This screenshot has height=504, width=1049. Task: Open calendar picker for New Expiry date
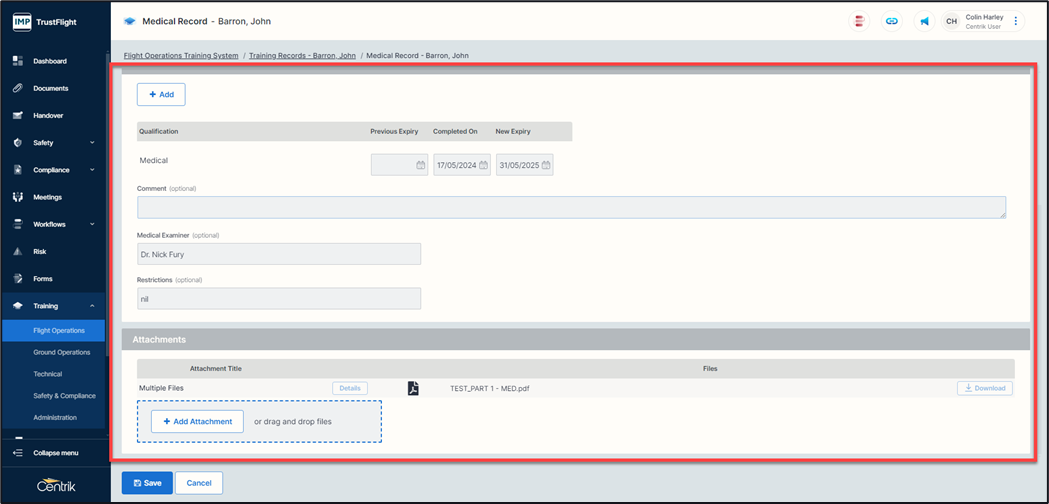pyautogui.click(x=546, y=165)
